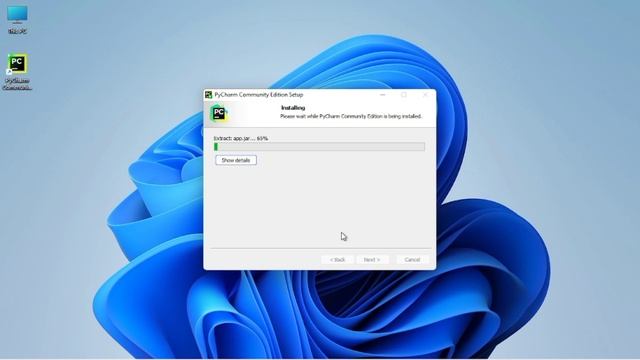Click 'Extract: app.jar' status text
The width and height of the screenshot is (640, 360).
coord(241,138)
